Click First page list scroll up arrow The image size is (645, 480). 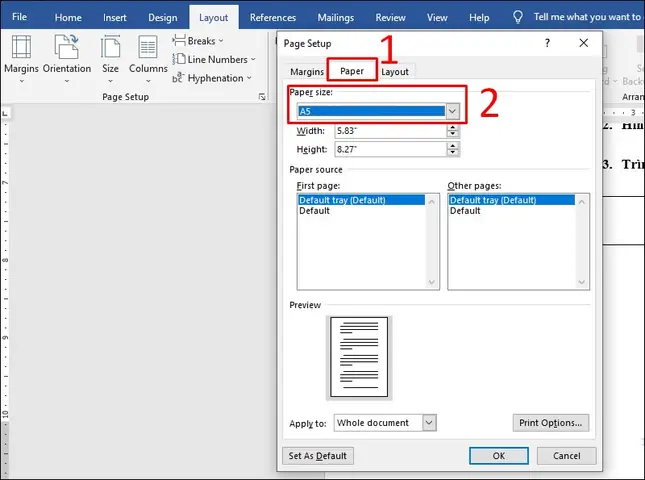pos(432,202)
